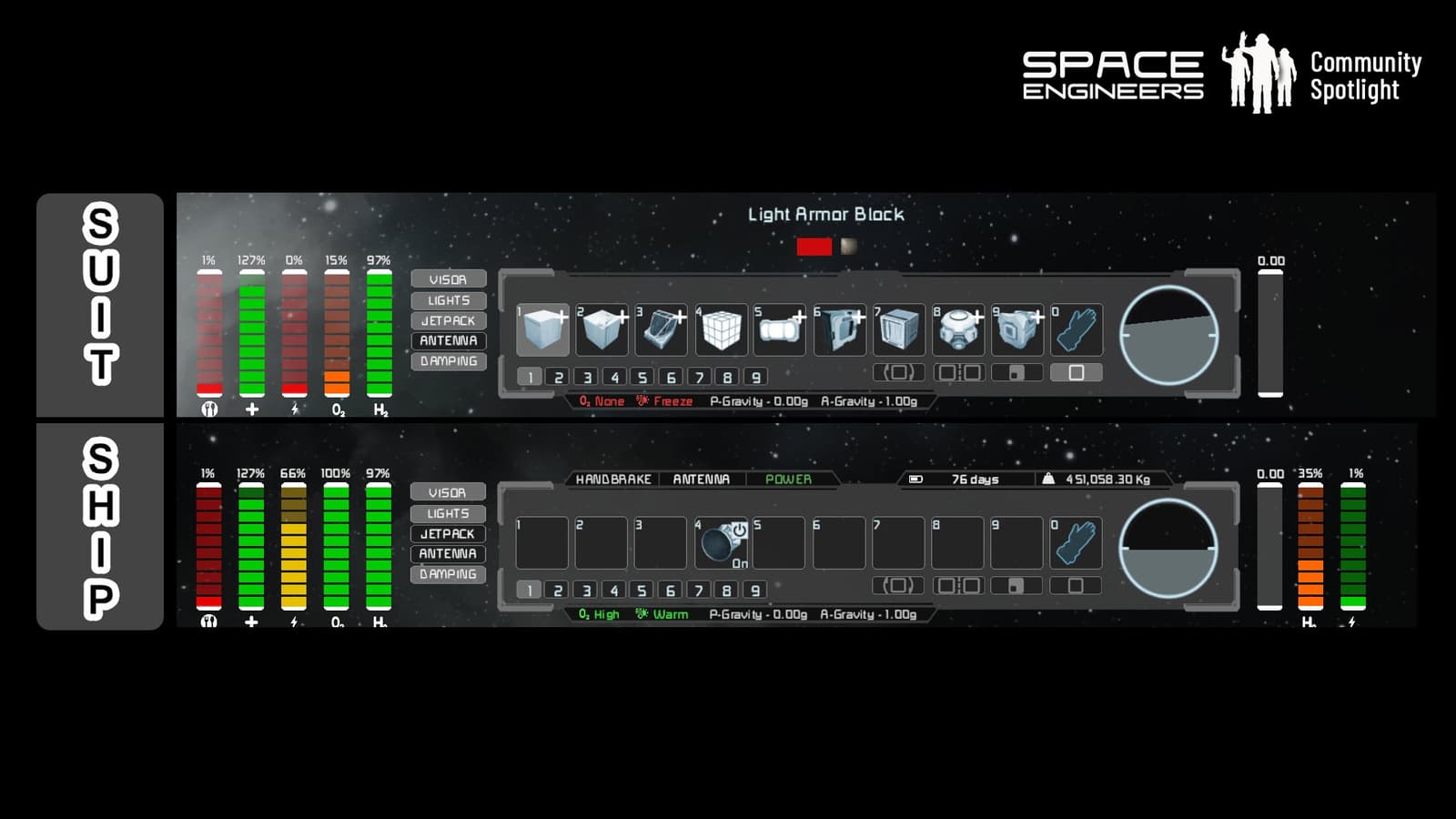Image resolution: width=1456 pixels, height=819 pixels.
Task: Click the H2 icon under suit 97% bar
Action: 380,409
